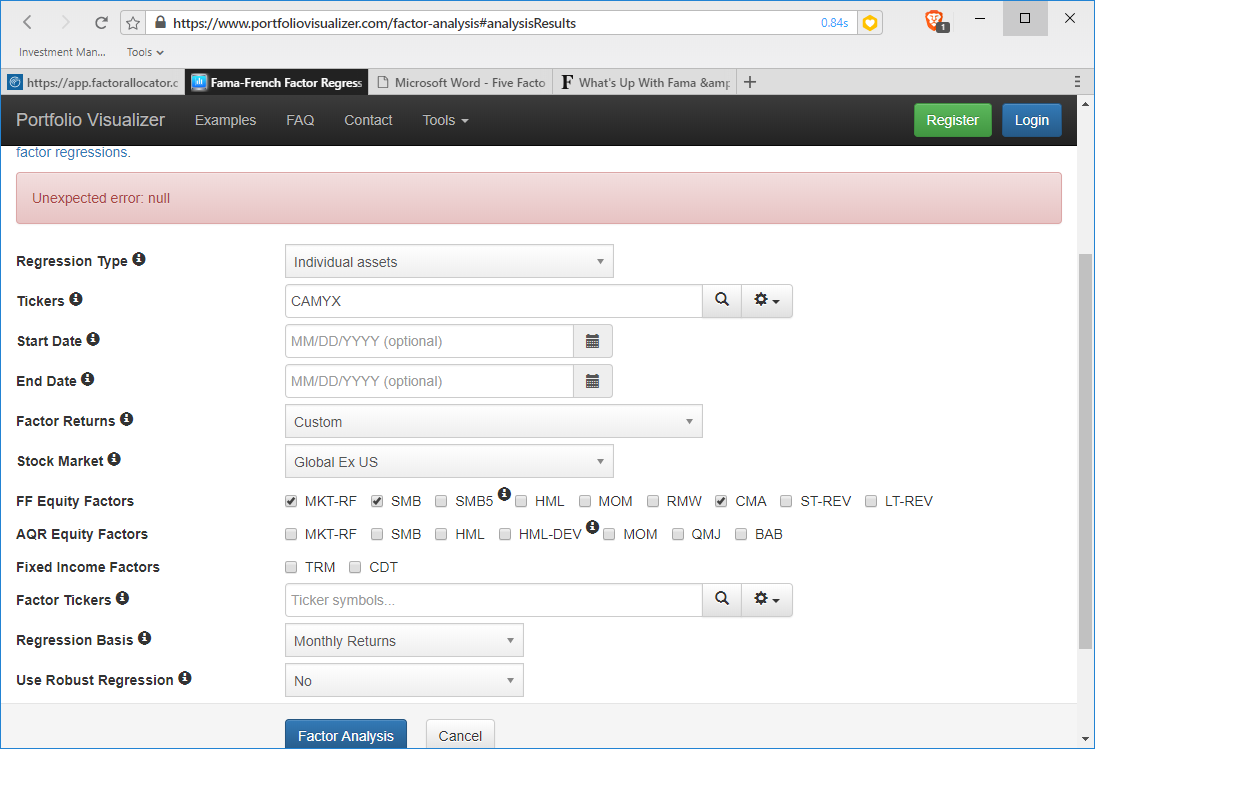Screen dimensions: 1240x798
Task: Click the orange shield icon in address bar
Action: pos(870,23)
